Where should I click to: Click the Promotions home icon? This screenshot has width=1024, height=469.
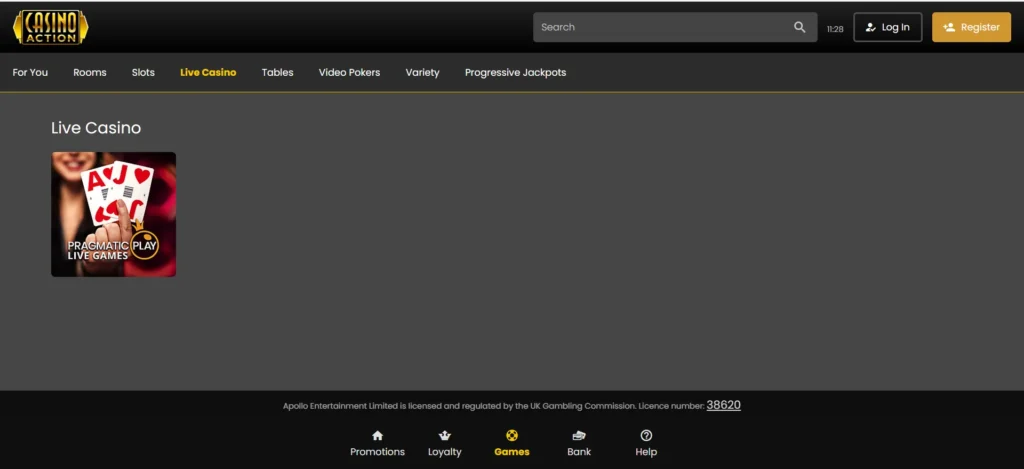pyautogui.click(x=377, y=436)
